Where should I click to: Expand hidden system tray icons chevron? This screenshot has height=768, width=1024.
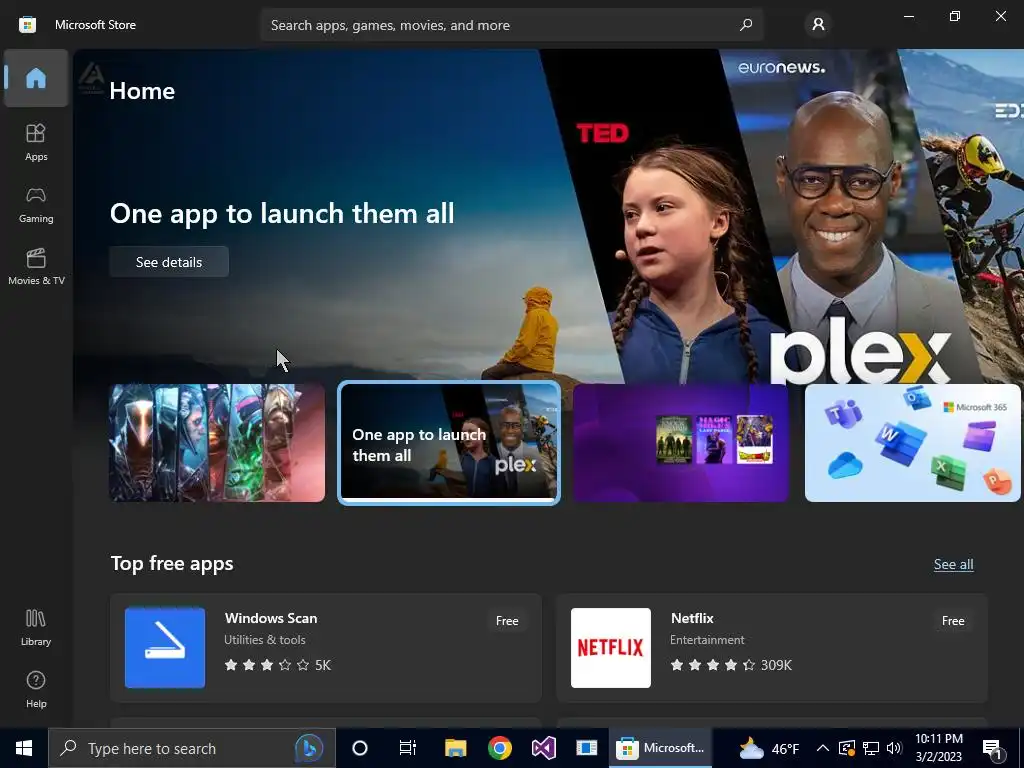(x=823, y=748)
